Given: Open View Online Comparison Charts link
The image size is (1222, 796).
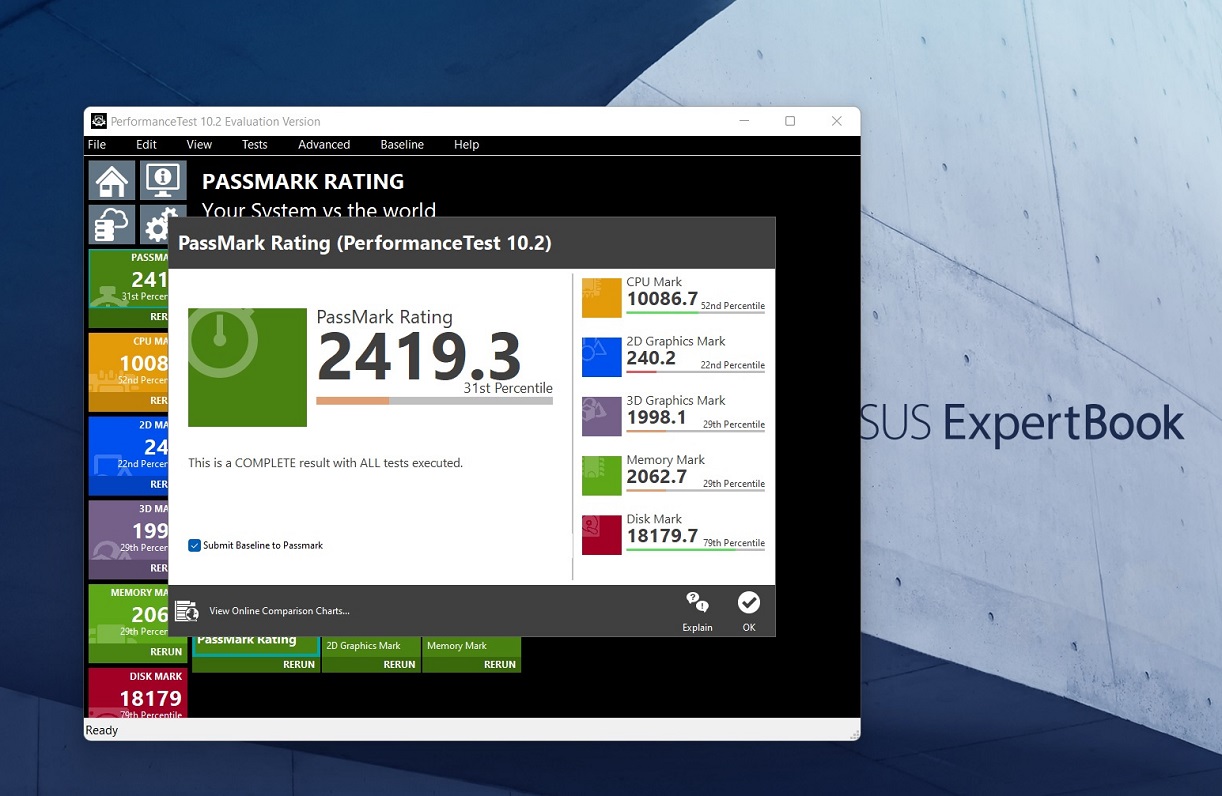Looking at the screenshot, I should (x=279, y=611).
